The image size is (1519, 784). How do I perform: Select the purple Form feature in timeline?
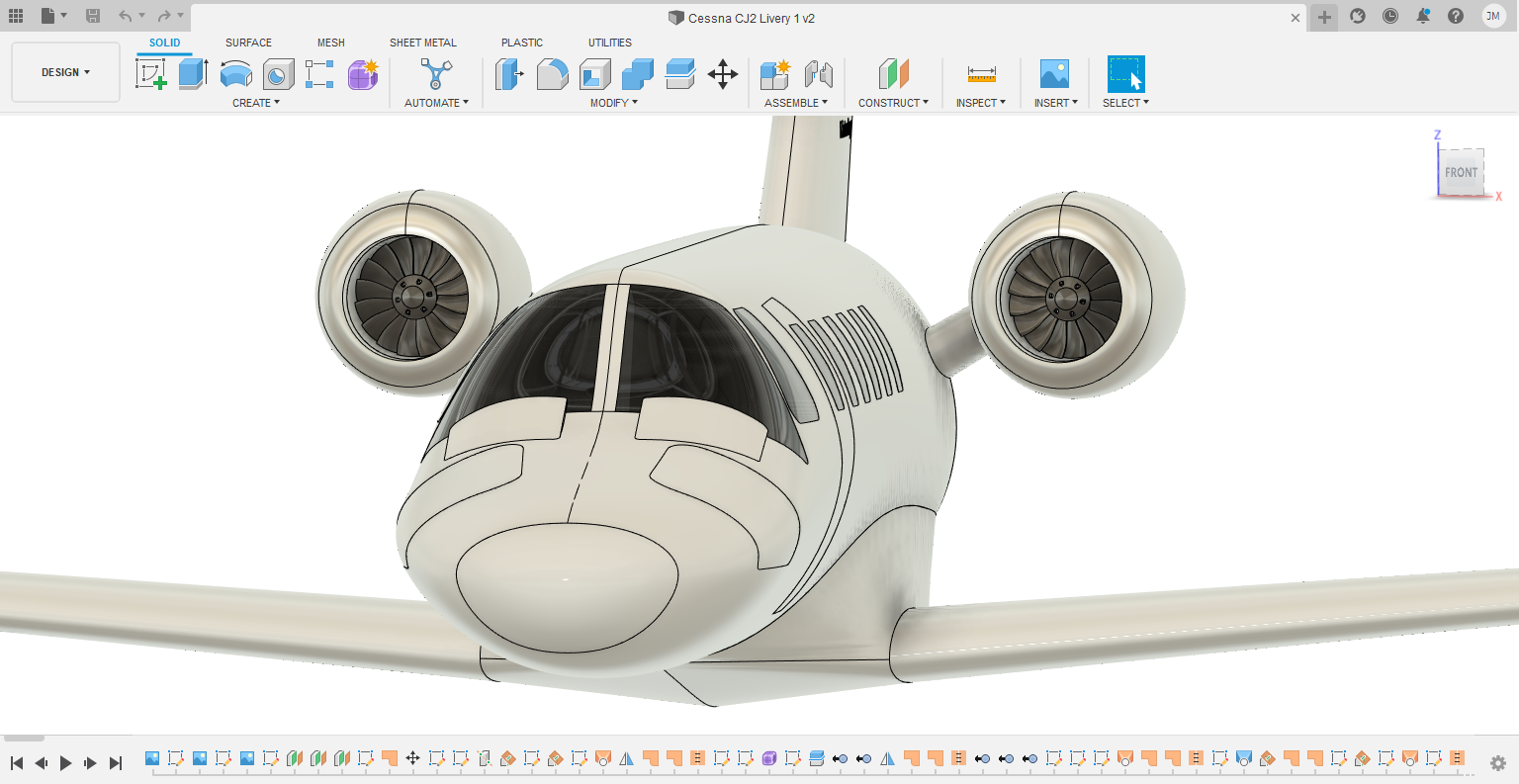pos(769,758)
